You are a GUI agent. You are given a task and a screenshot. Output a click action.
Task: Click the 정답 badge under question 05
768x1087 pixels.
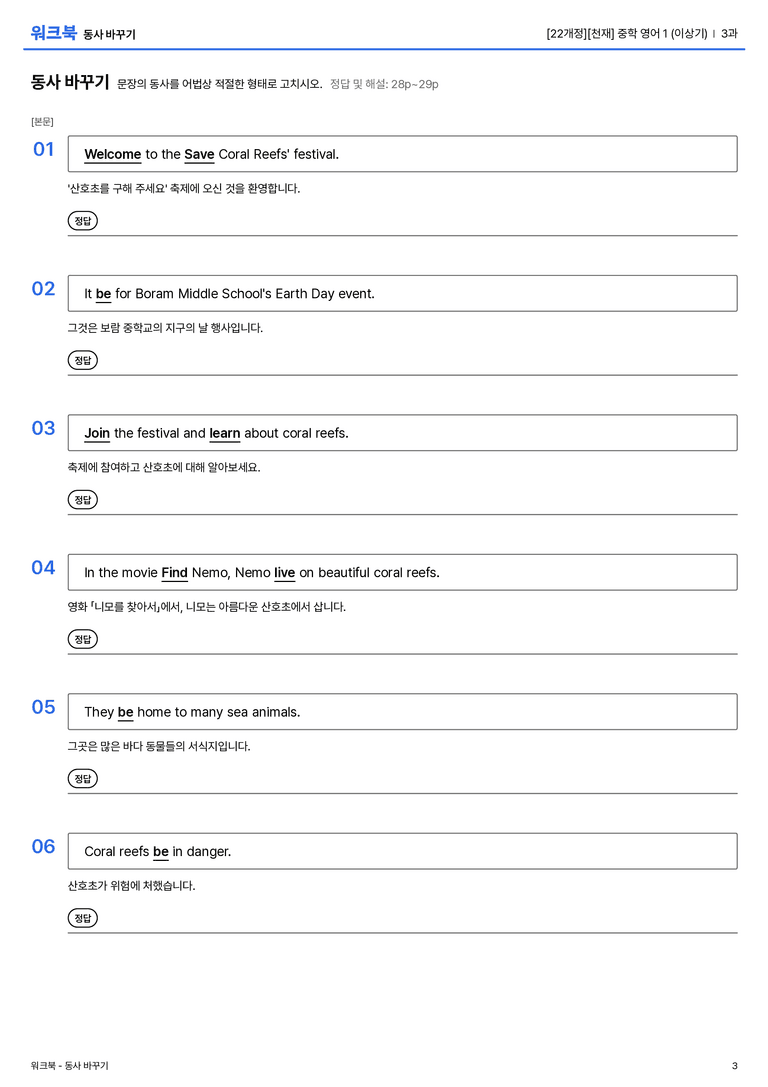click(x=82, y=779)
